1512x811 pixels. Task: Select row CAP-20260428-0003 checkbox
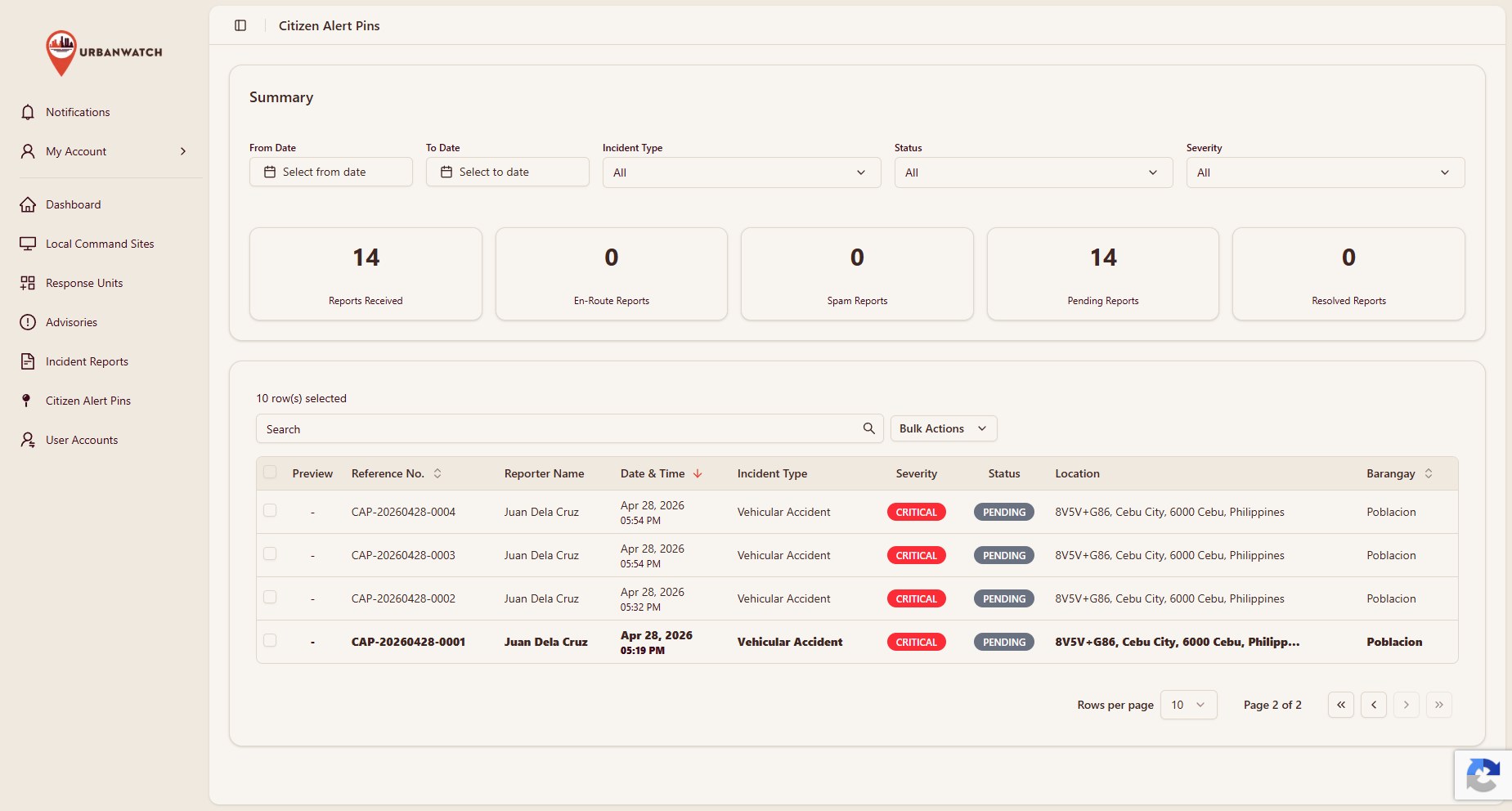point(270,553)
